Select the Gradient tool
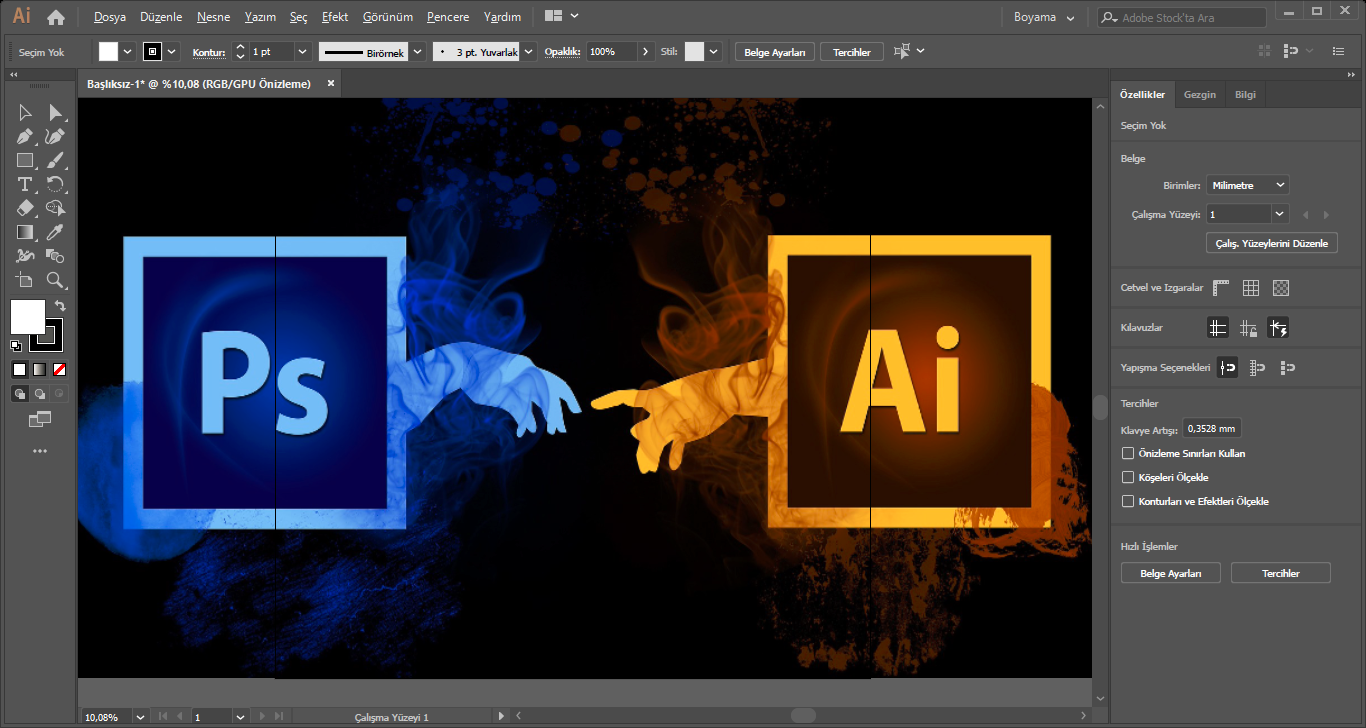 coord(25,232)
